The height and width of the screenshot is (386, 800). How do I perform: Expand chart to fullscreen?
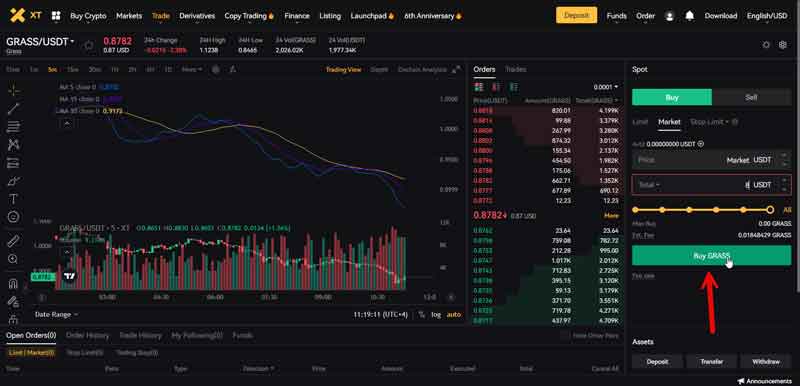[x=457, y=69]
